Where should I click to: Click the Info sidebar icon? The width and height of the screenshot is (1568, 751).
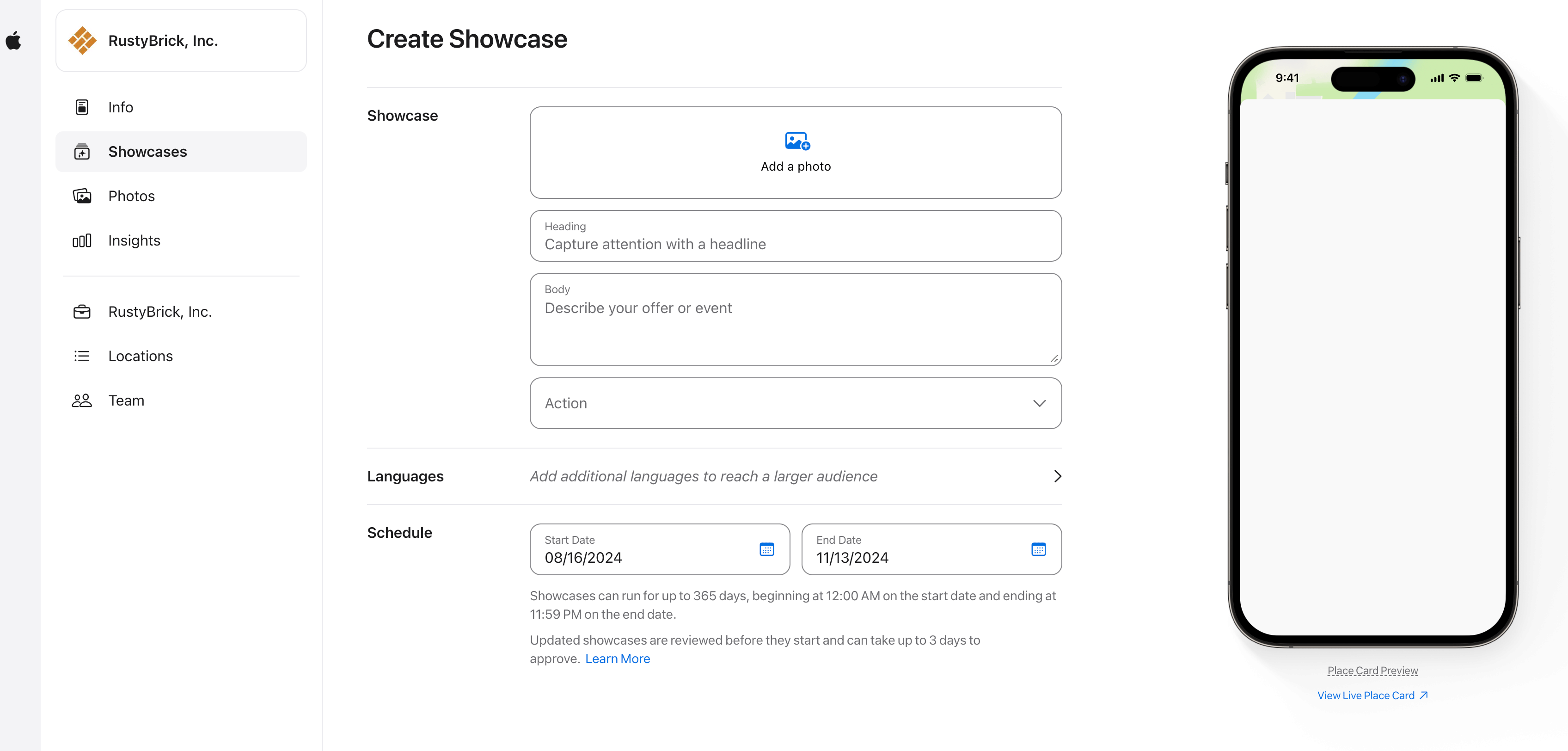tap(81, 107)
